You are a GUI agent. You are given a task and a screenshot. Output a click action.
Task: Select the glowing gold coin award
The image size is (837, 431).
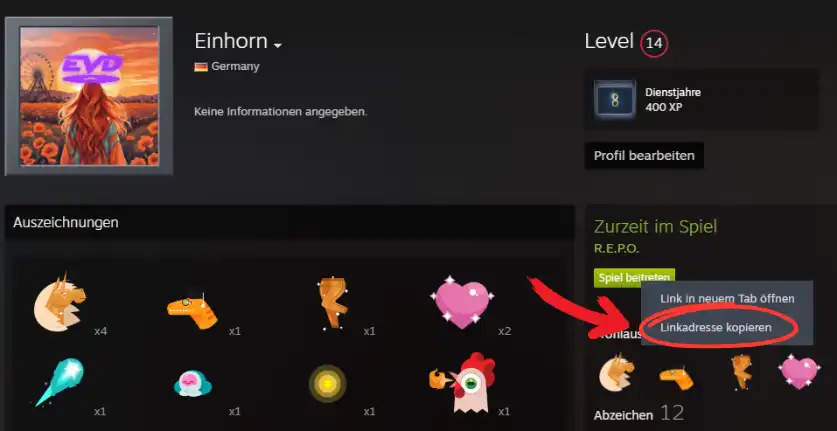coord(327,383)
